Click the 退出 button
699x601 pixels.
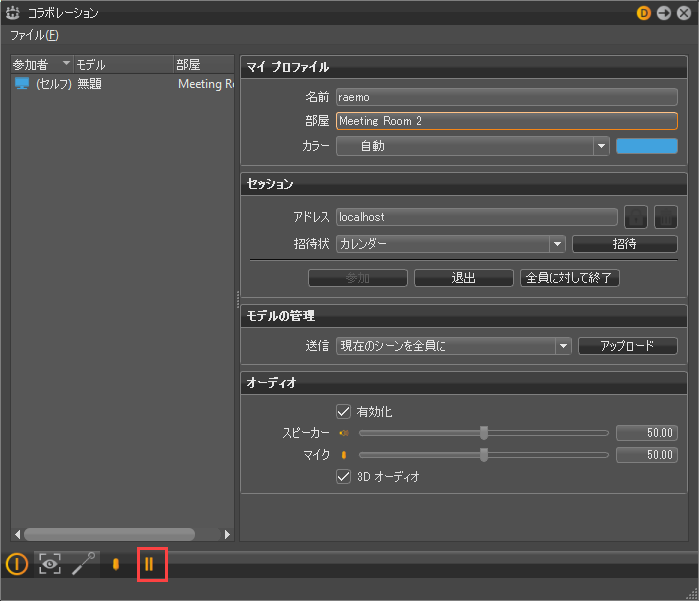464,278
